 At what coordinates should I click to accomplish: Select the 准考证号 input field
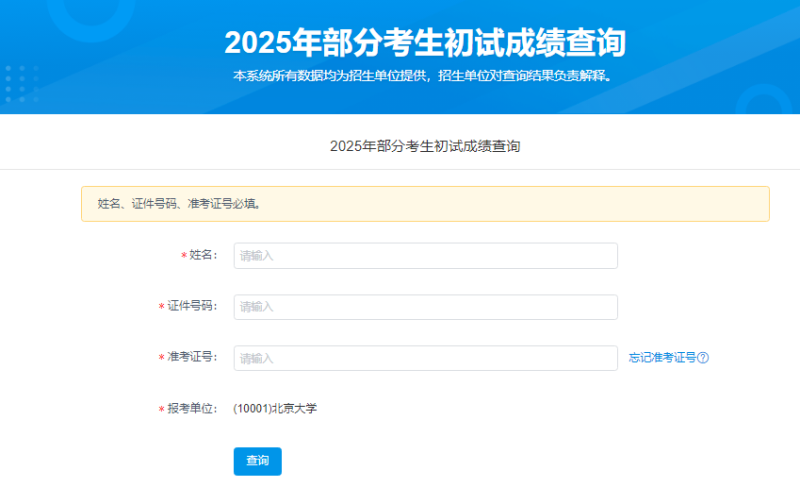425,358
